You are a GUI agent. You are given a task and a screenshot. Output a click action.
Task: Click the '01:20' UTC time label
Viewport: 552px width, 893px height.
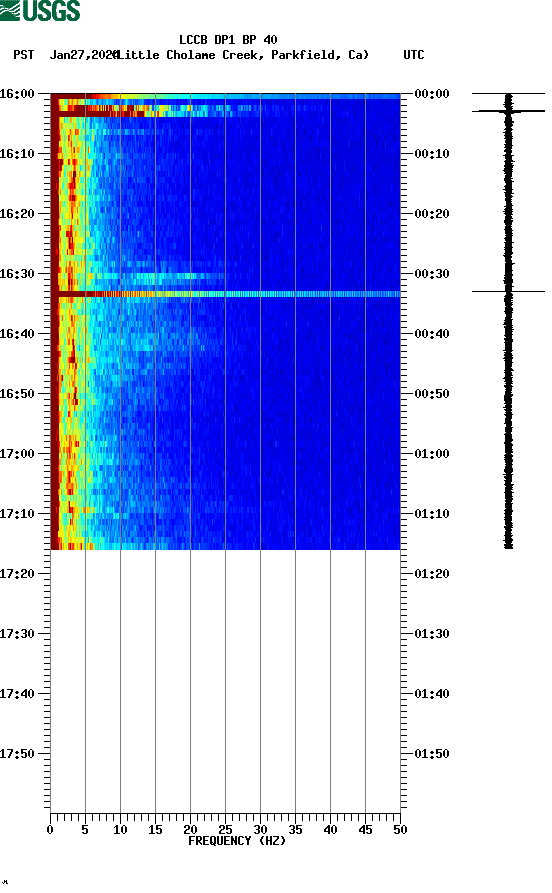pyautogui.click(x=432, y=574)
